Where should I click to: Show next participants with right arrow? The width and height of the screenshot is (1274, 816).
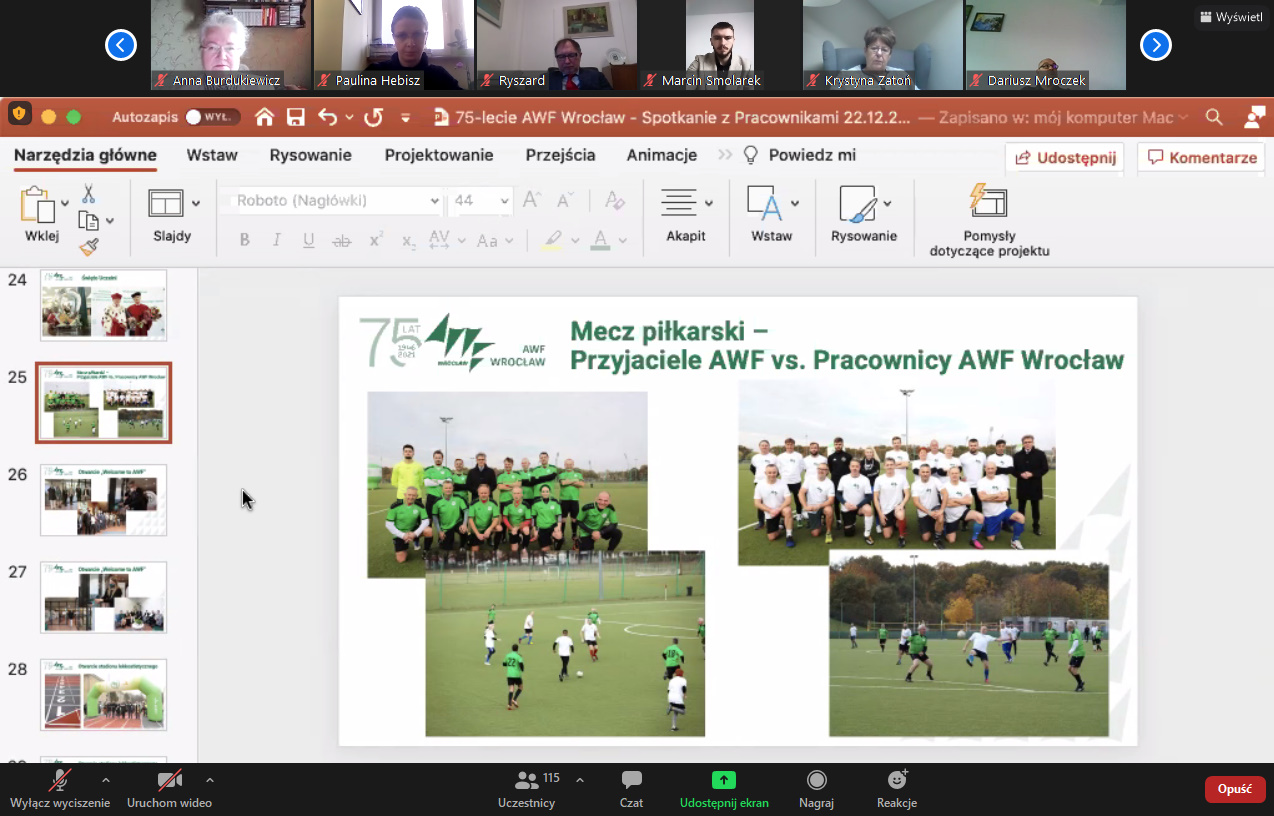click(1156, 44)
